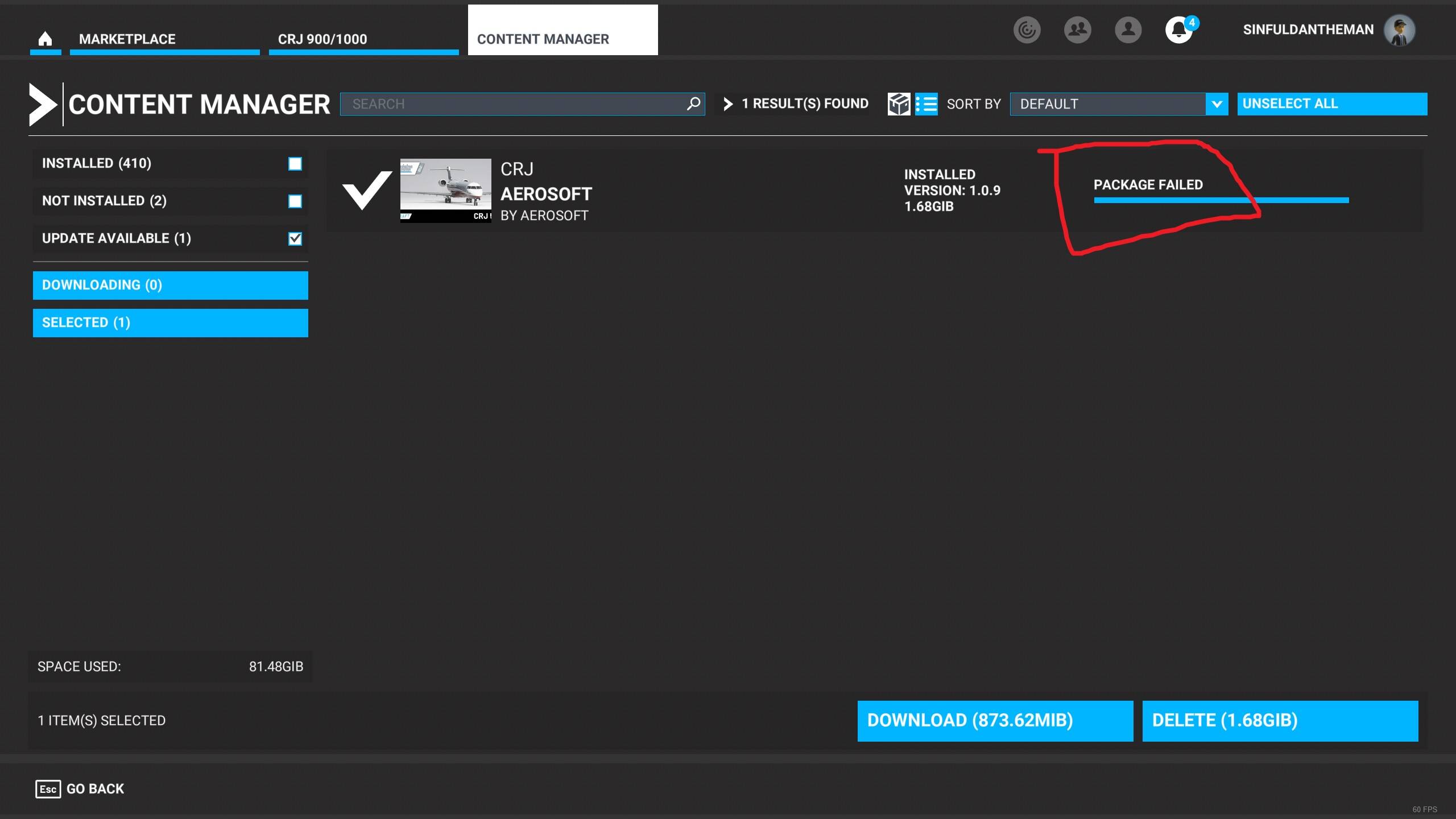The image size is (1456, 819).
Task: Click Delete (1.68GIB) button
Action: (1280, 721)
